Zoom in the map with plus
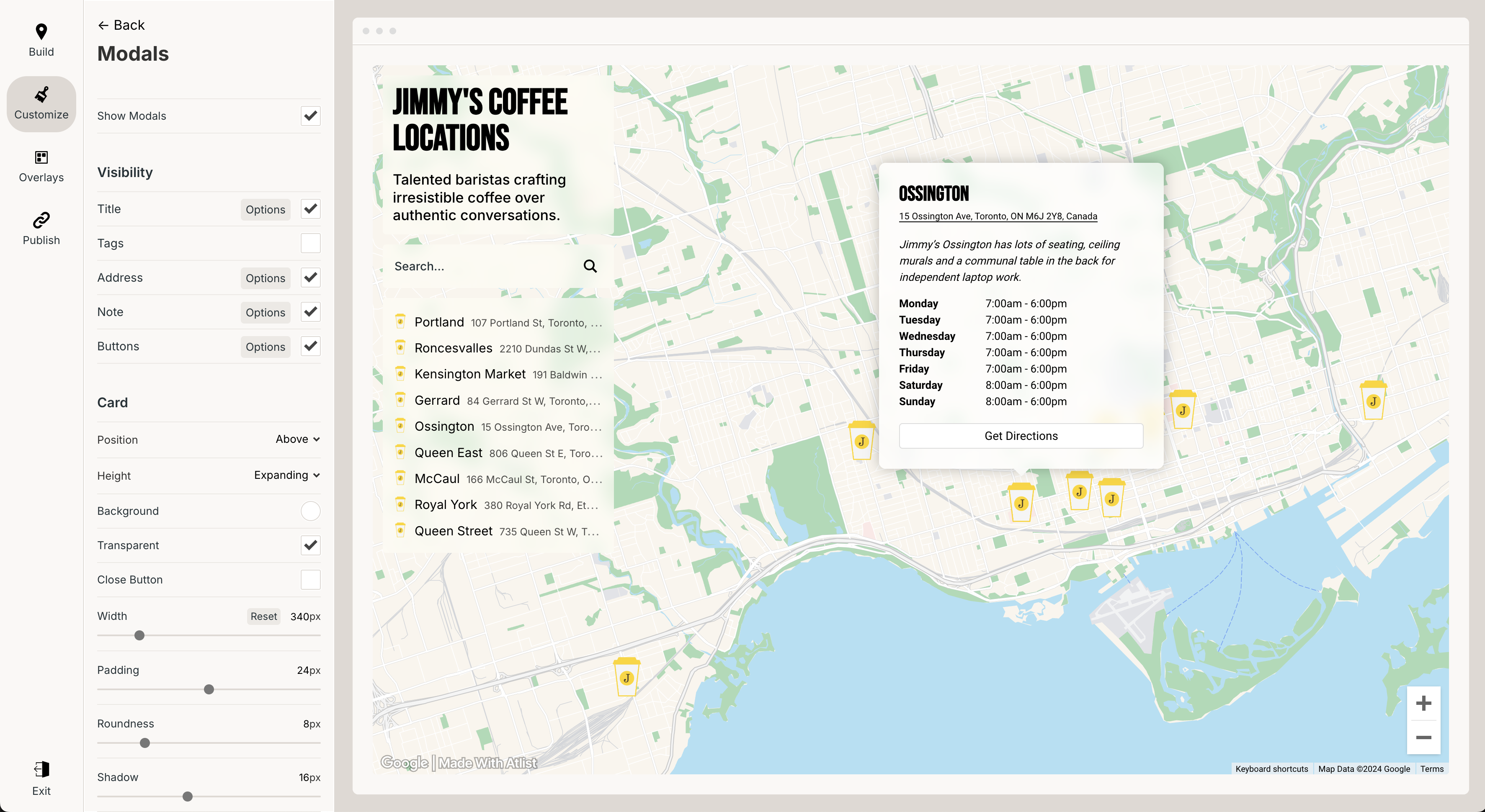The height and width of the screenshot is (812, 1485). tap(1423, 703)
